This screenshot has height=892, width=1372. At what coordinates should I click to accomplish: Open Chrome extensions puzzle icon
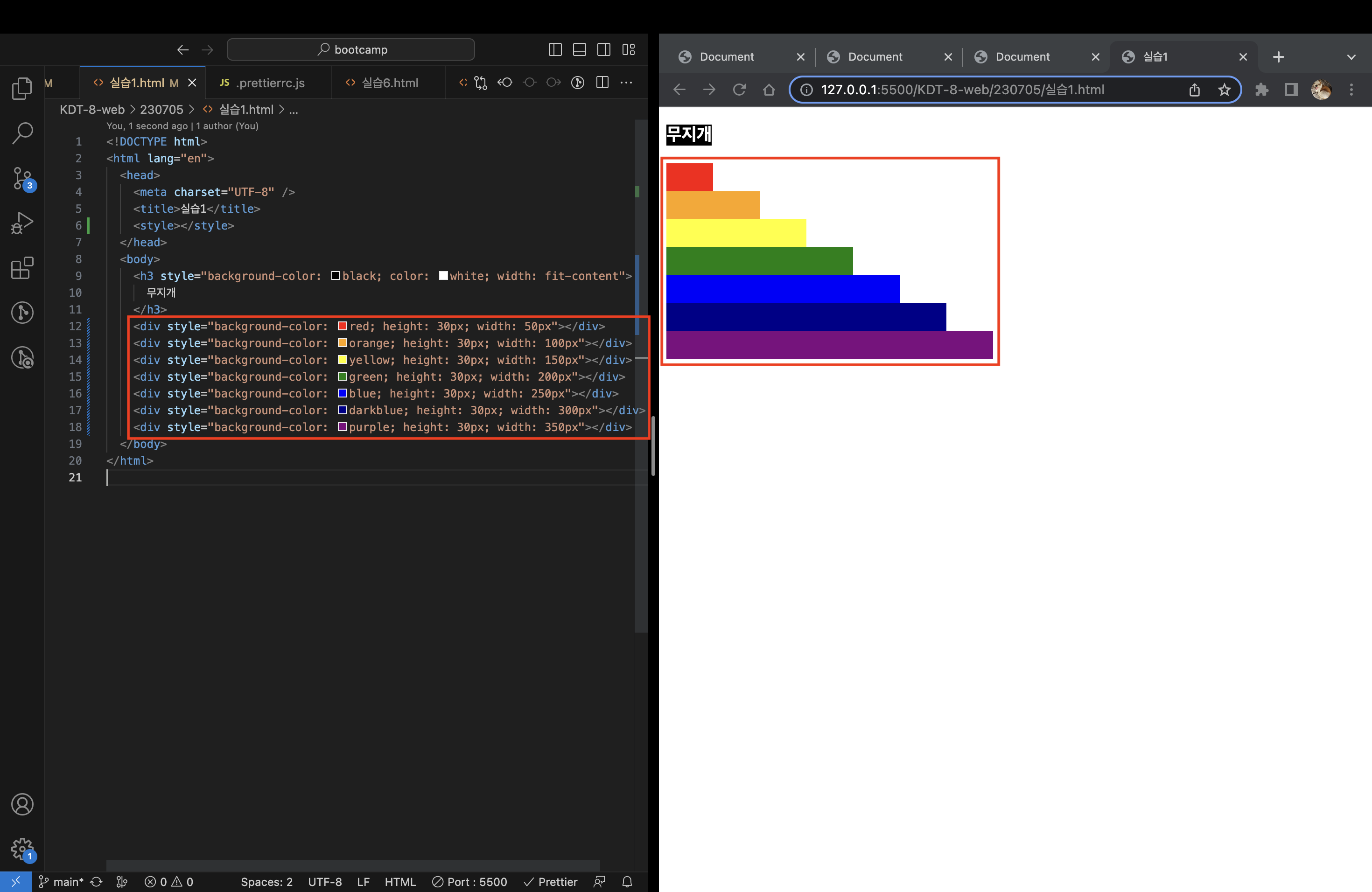click(1262, 89)
